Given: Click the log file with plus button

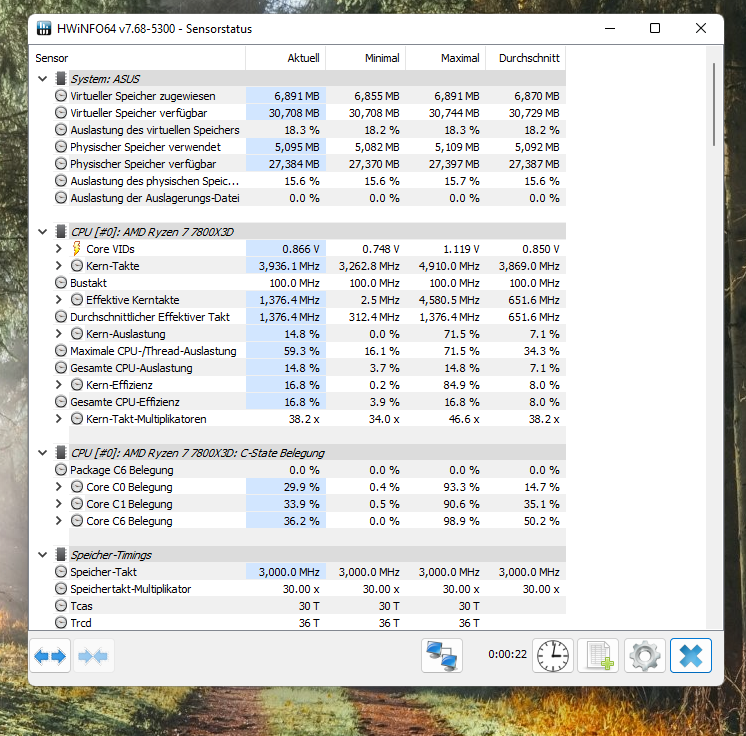Looking at the screenshot, I should tap(598, 656).
